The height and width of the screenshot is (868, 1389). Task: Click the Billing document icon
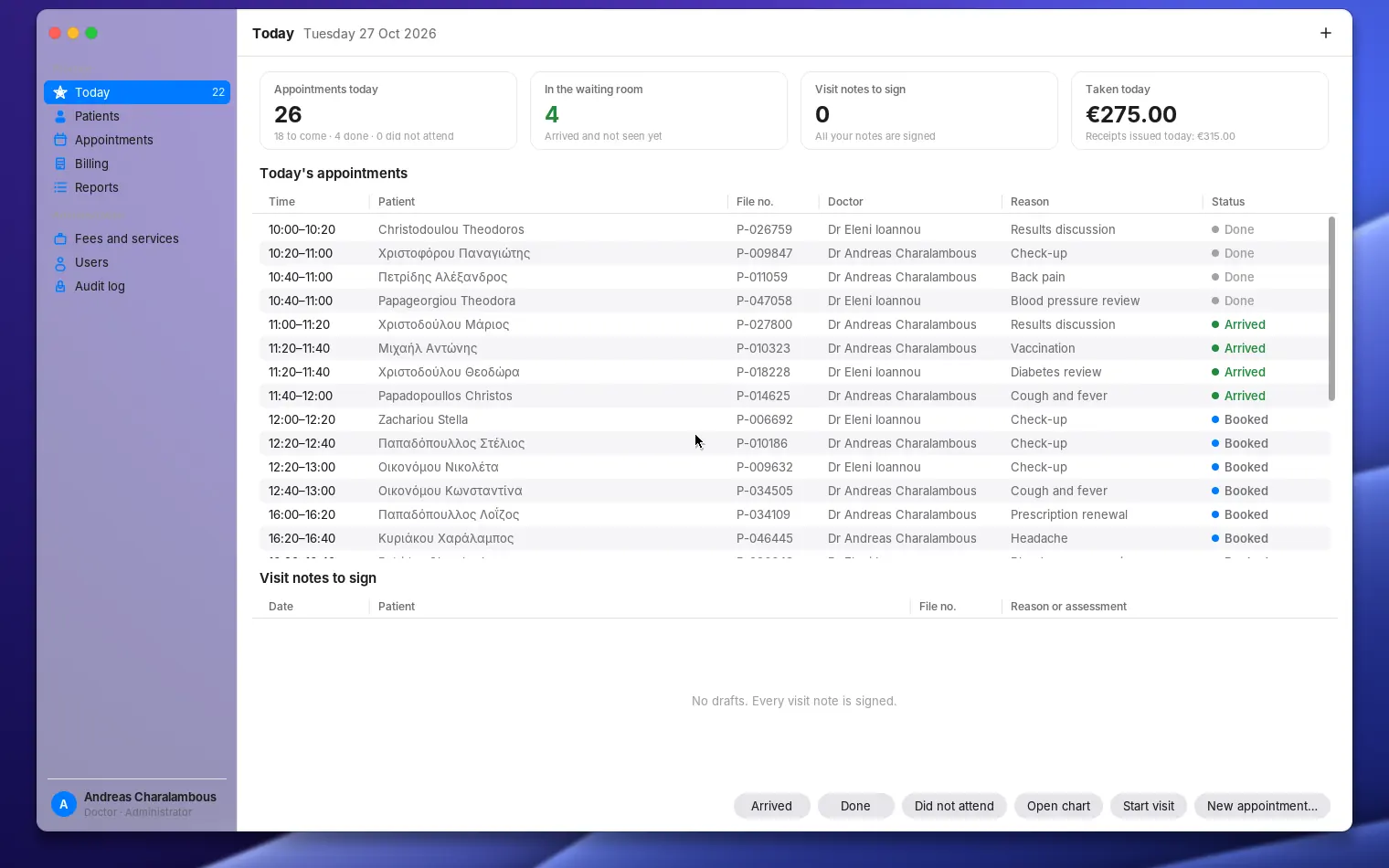(60, 164)
